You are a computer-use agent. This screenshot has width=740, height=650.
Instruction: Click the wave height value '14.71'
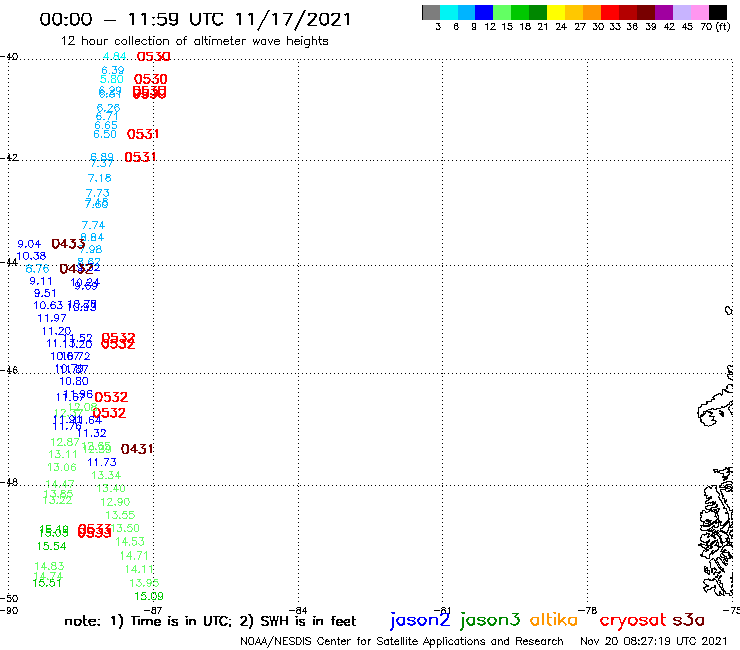coord(134,556)
